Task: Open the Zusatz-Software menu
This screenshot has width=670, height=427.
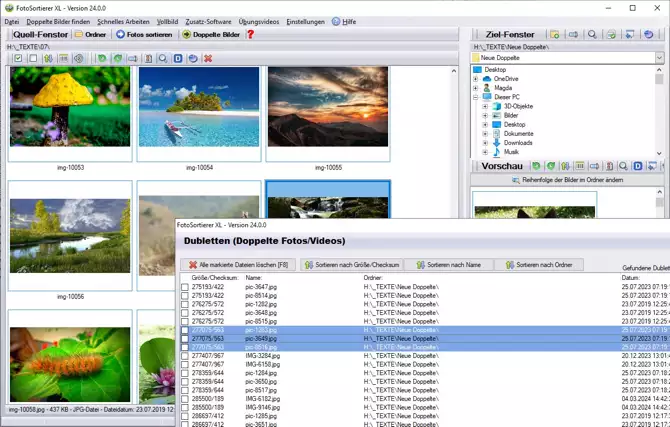Action: [207, 21]
